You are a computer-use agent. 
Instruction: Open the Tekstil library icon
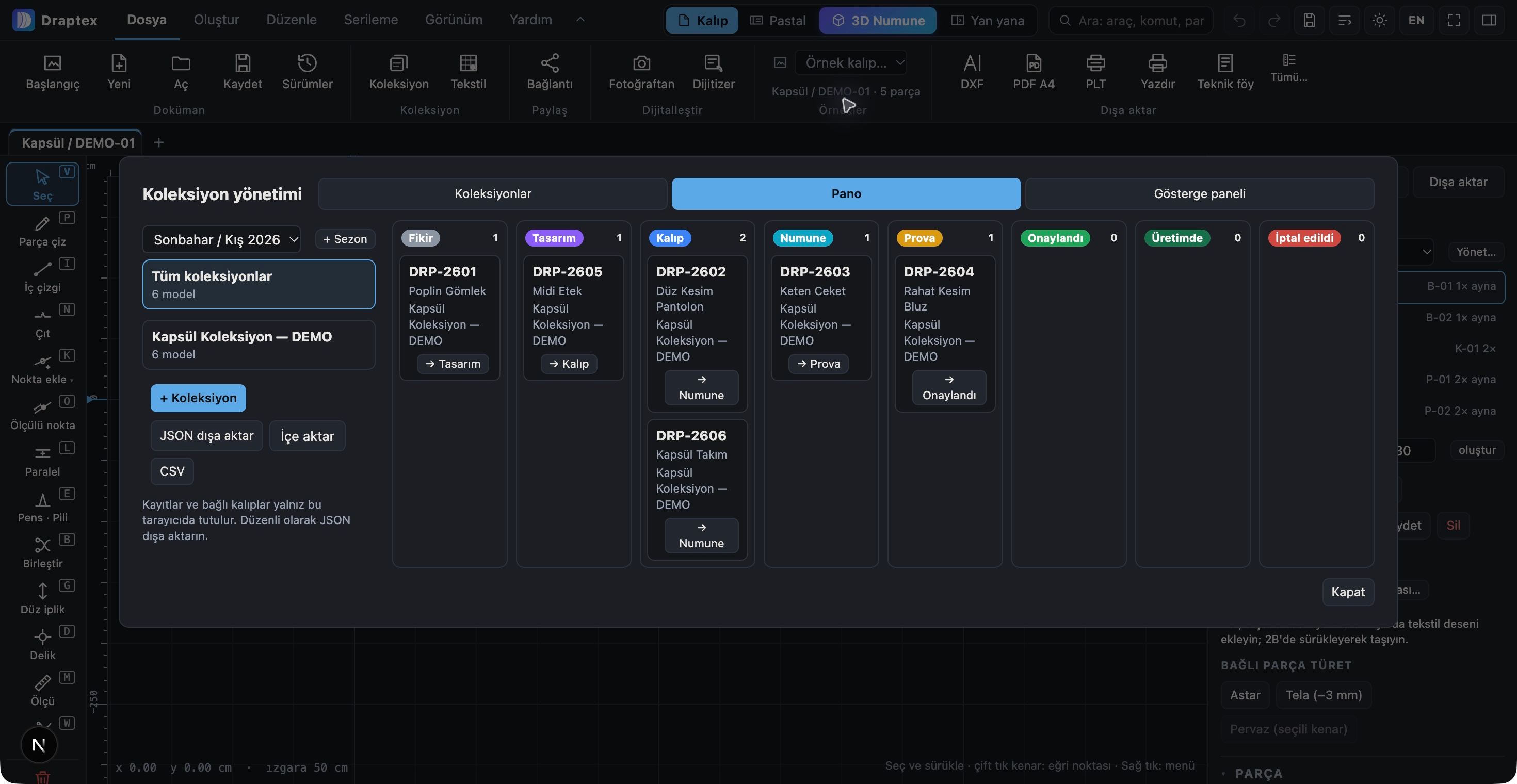(x=468, y=72)
